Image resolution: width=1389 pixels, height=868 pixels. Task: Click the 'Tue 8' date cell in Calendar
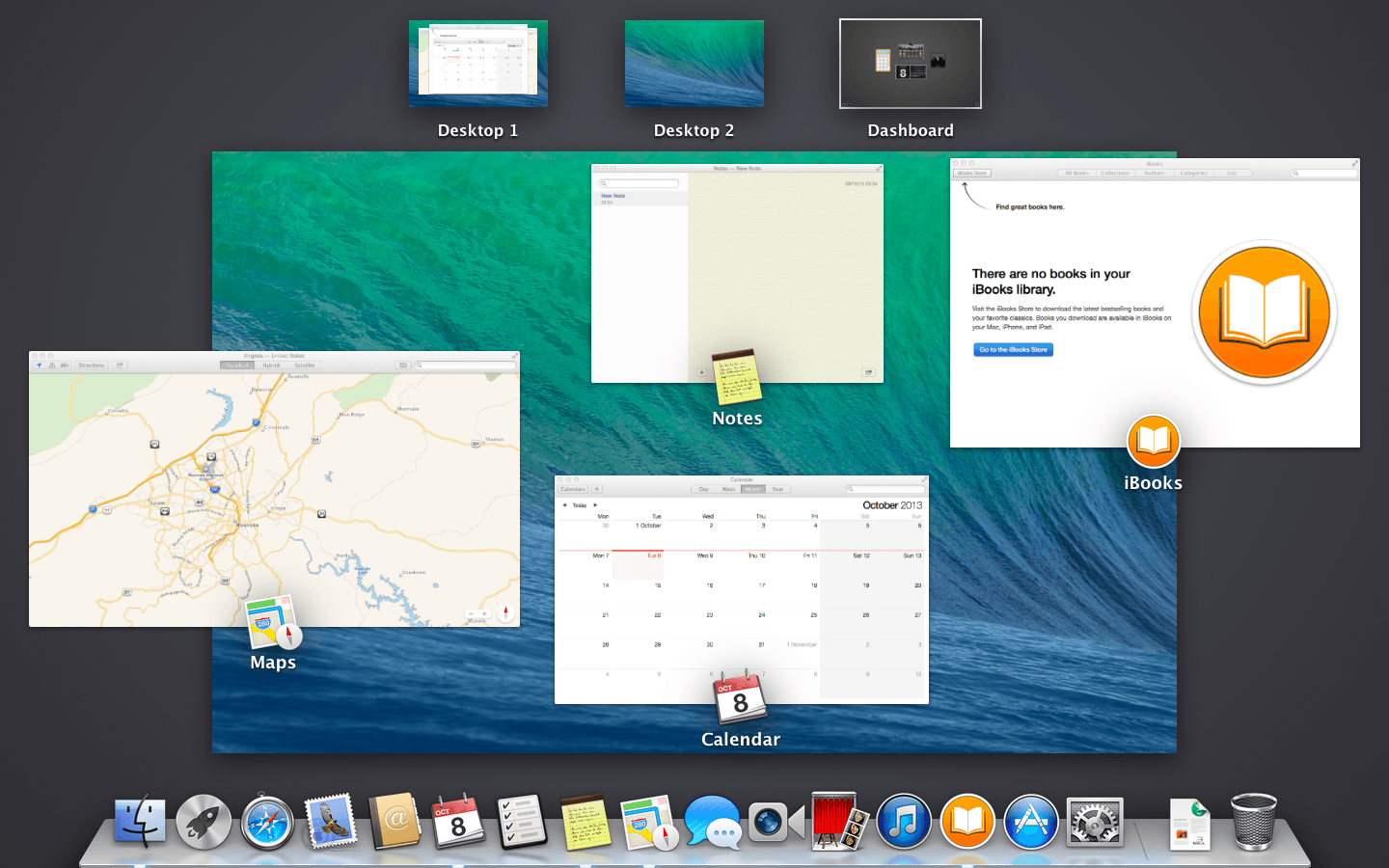pos(638,565)
